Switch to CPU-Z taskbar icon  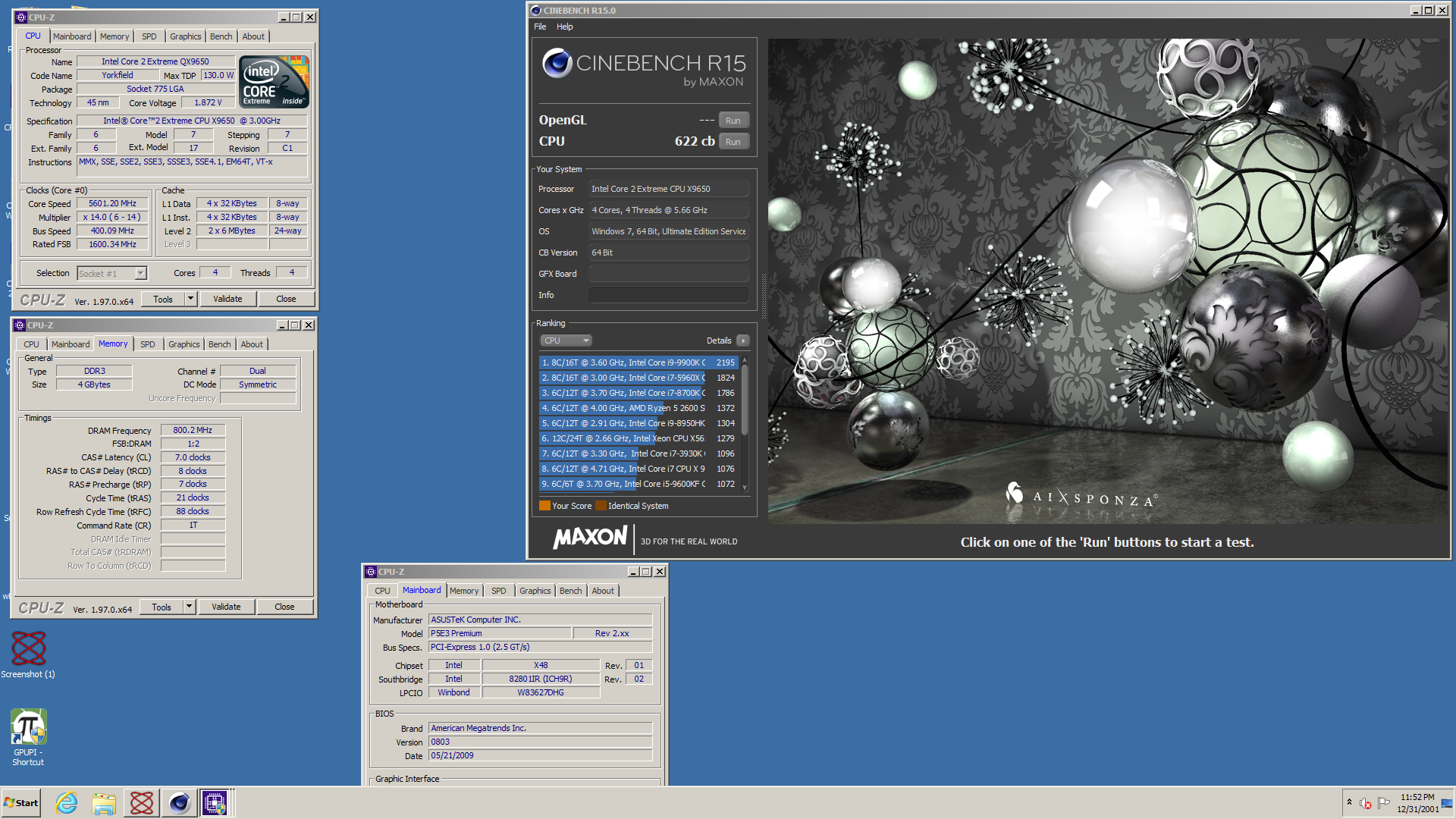[x=215, y=803]
